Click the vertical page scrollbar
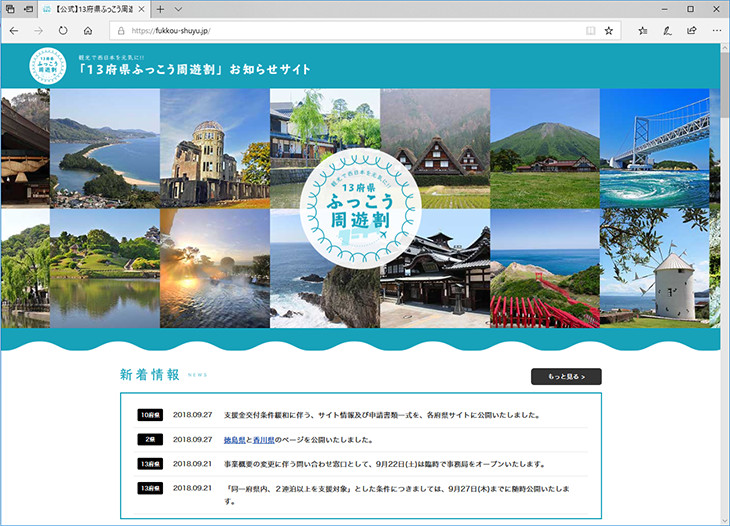 pyautogui.click(x=725, y=280)
